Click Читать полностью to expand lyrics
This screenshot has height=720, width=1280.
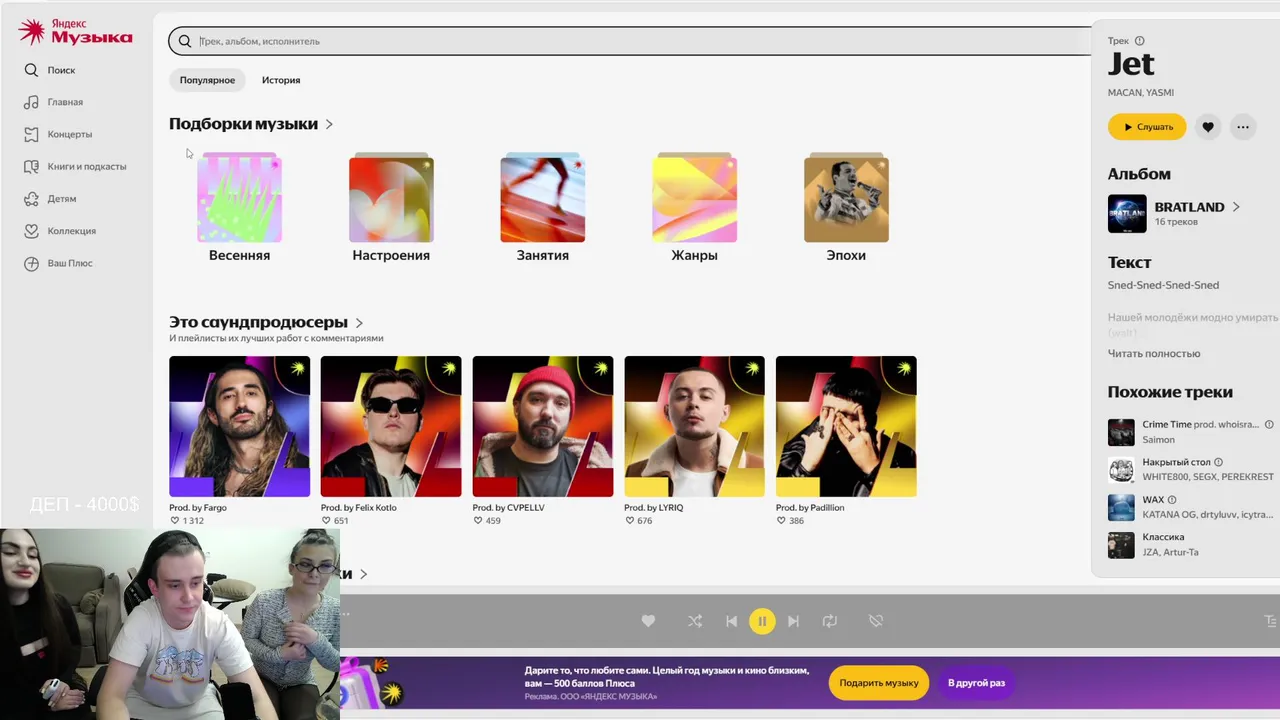pyautogui.click(x=1154, y=354)
